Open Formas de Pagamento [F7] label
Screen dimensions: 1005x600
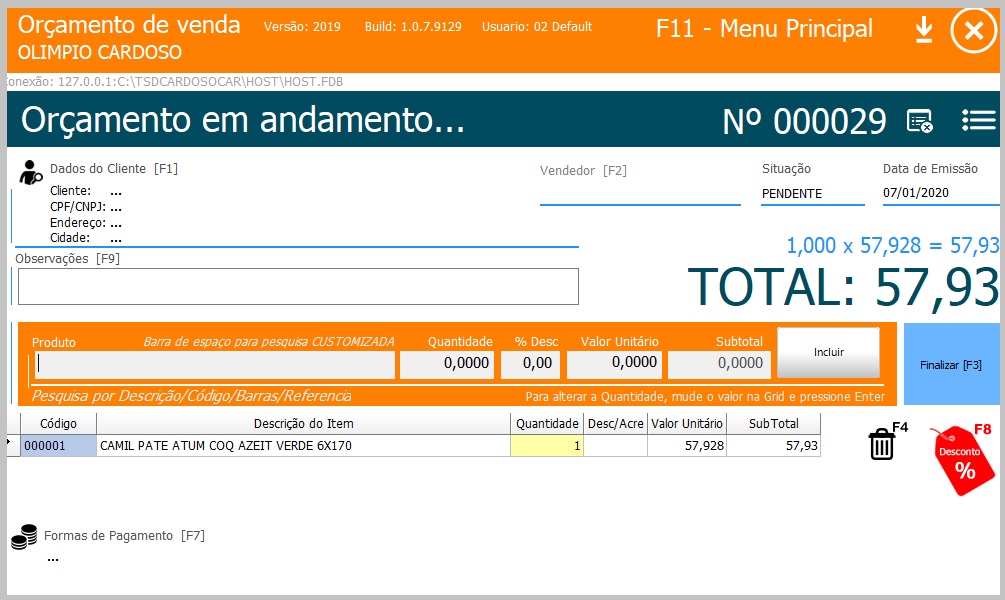(124, 535)
